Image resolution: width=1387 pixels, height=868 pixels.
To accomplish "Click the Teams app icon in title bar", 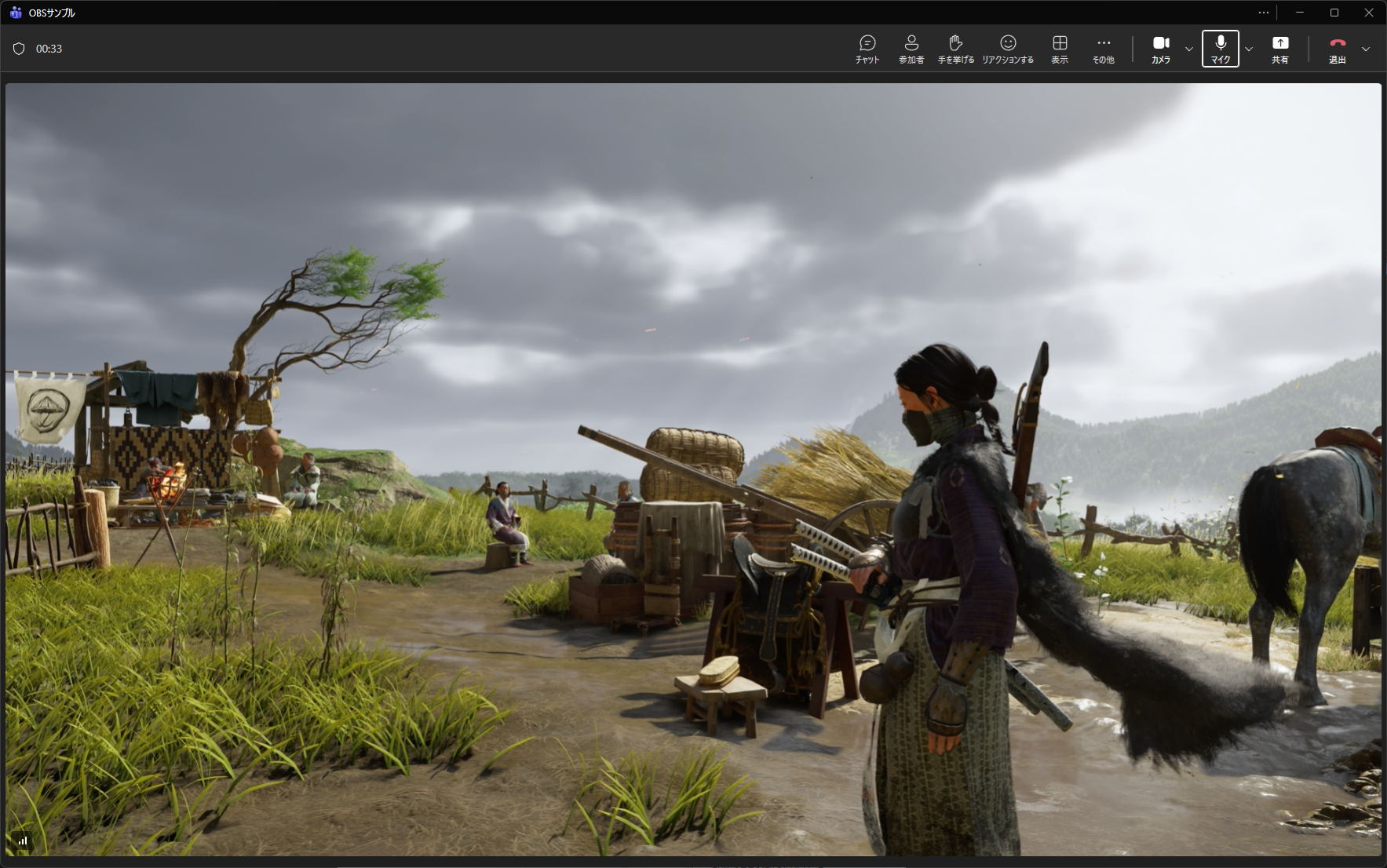I will [15, 13].
